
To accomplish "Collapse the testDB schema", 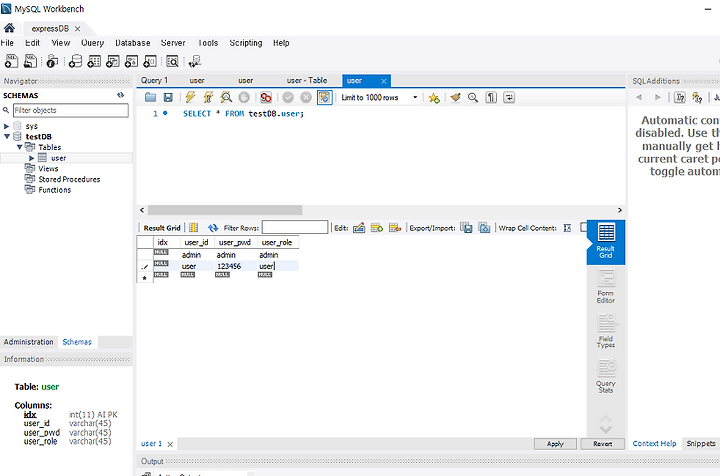I will click(6, 136).
